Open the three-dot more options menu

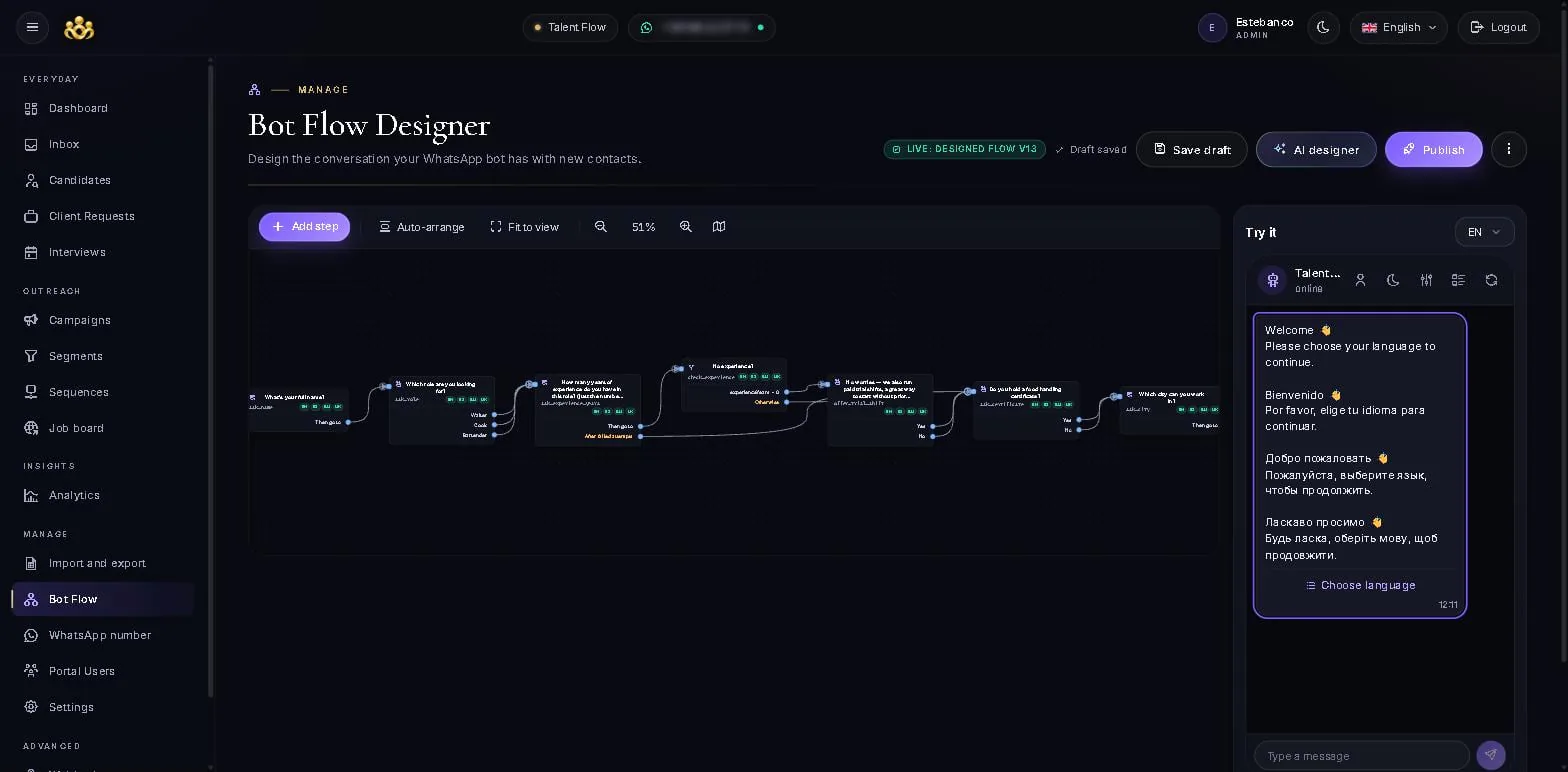(1508, 149)
